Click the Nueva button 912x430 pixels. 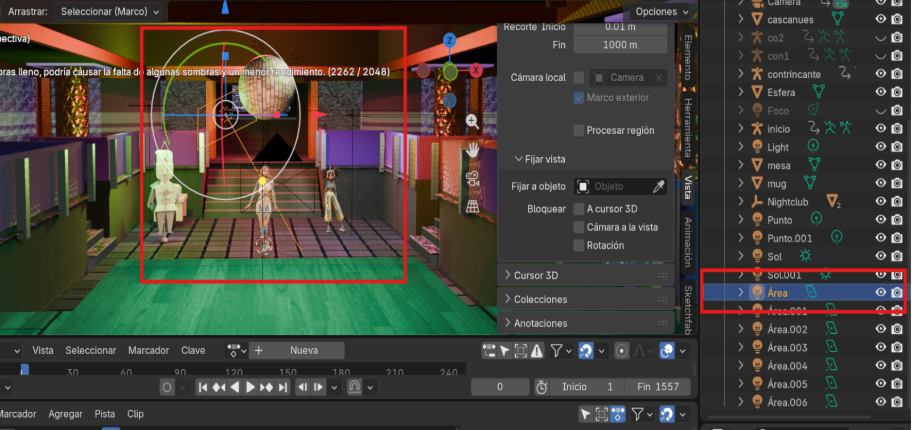(304, 351)
